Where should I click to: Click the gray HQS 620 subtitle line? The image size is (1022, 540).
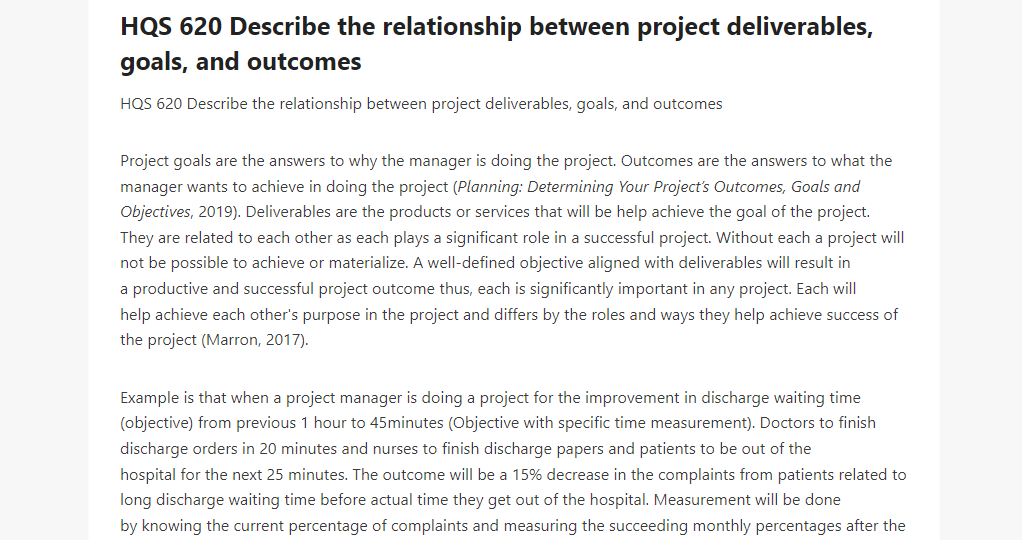(421, 104)
